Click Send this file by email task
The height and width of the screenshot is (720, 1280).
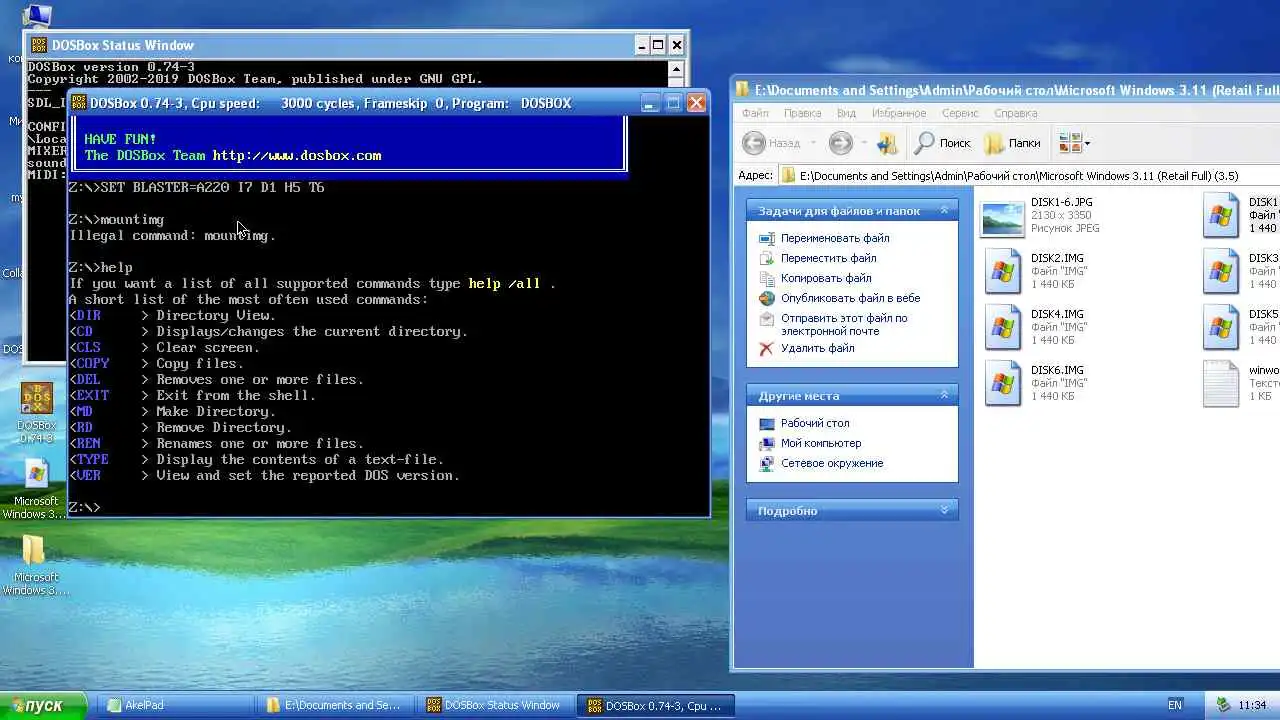click(x=844, y=324)
